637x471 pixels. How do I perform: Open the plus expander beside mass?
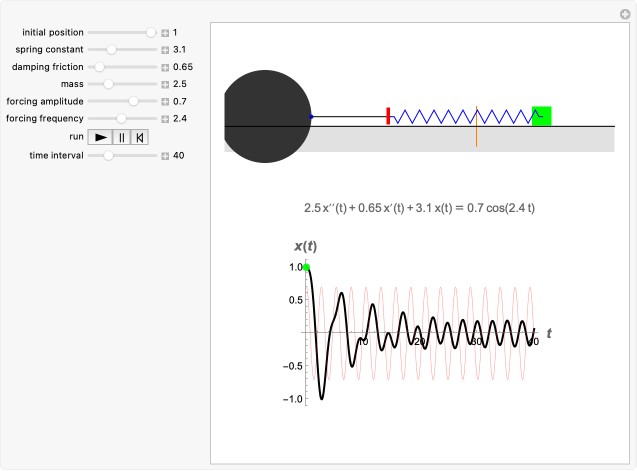(x=165, y=84)
